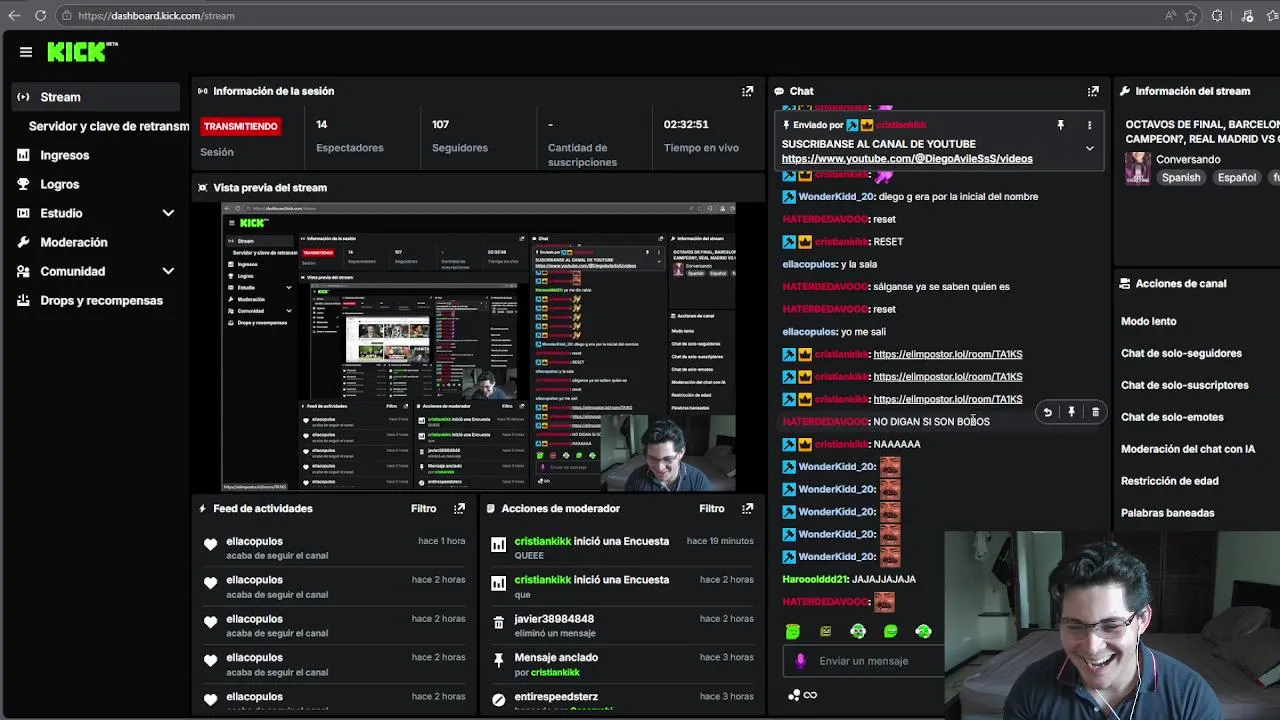Click the Conversando category thumbnail
The width and height of the screenshot is (1280, 720).
1138,169
